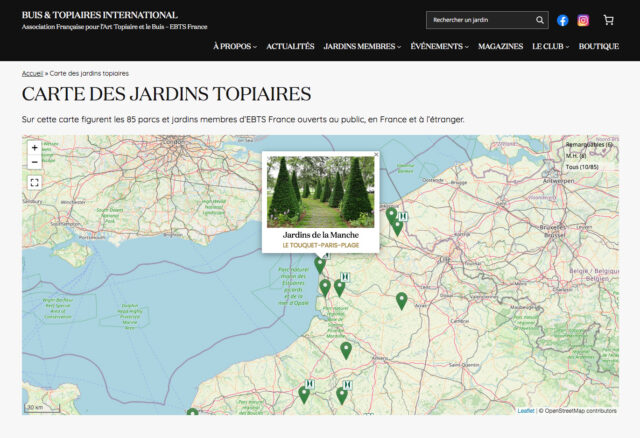The height and width of the screenshot is (438, 640).
Task: Open the shopping cart icon
Action: pos(608,20)
